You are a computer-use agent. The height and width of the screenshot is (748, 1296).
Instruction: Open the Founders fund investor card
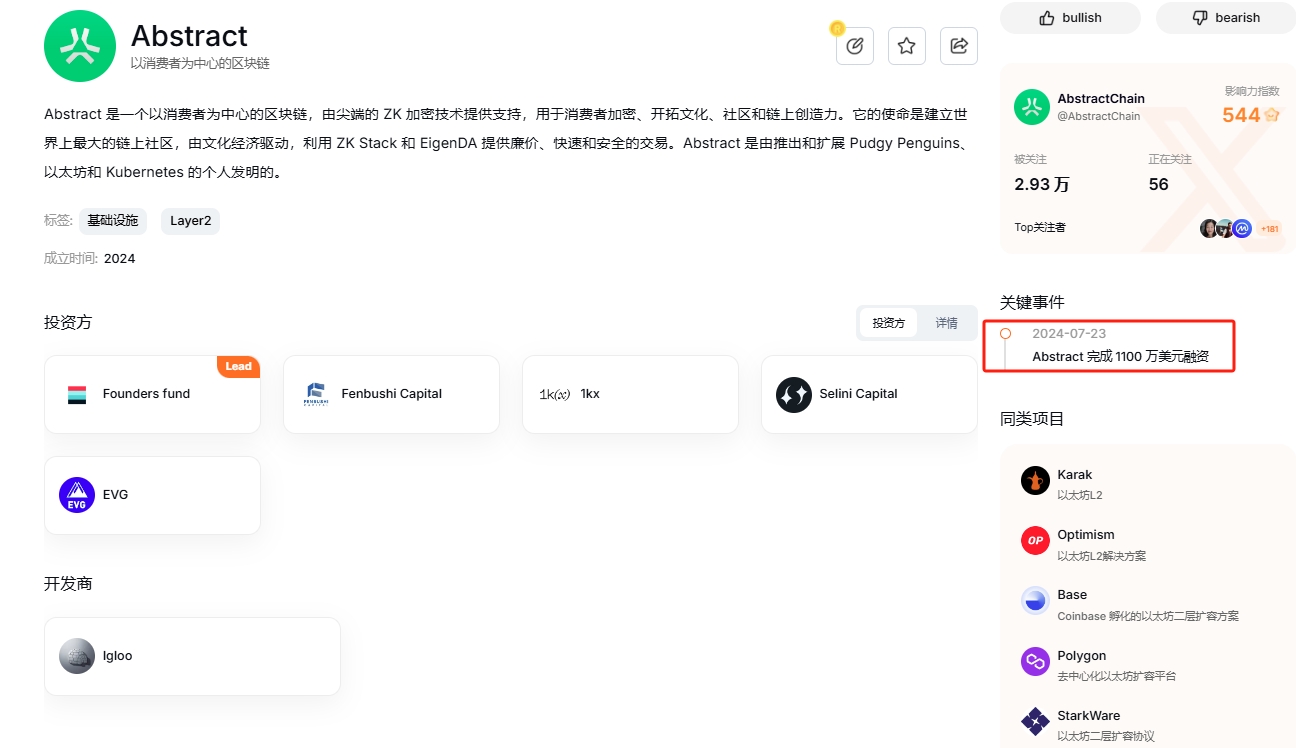152,394
